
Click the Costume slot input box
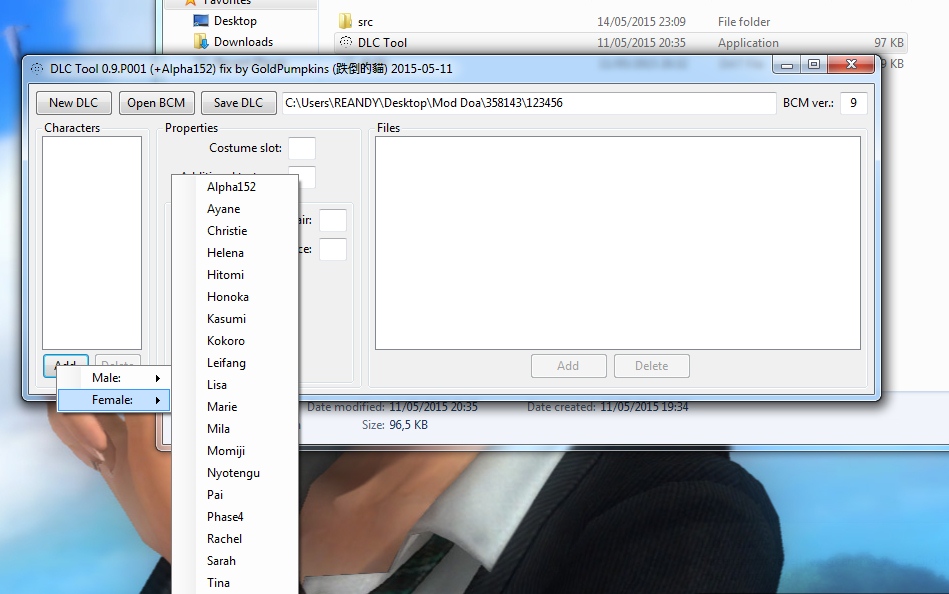click(301, 148)
